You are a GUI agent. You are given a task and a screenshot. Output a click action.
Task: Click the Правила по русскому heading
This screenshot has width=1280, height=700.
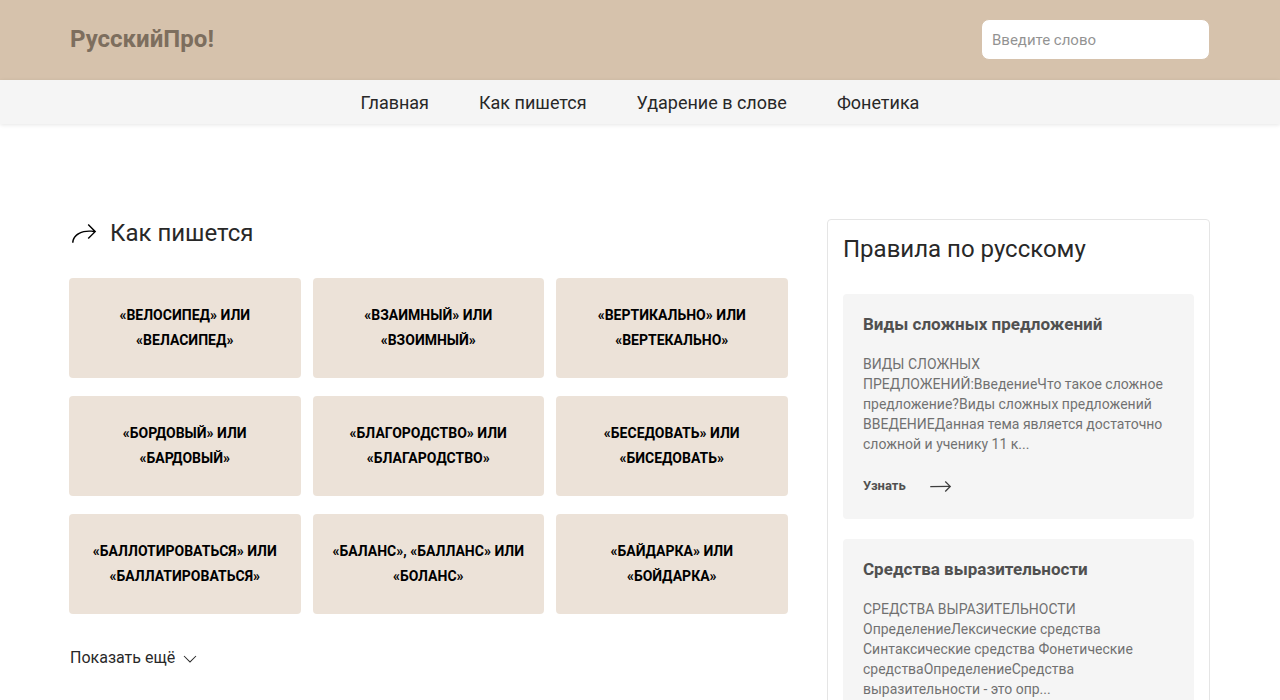(964, 249)
